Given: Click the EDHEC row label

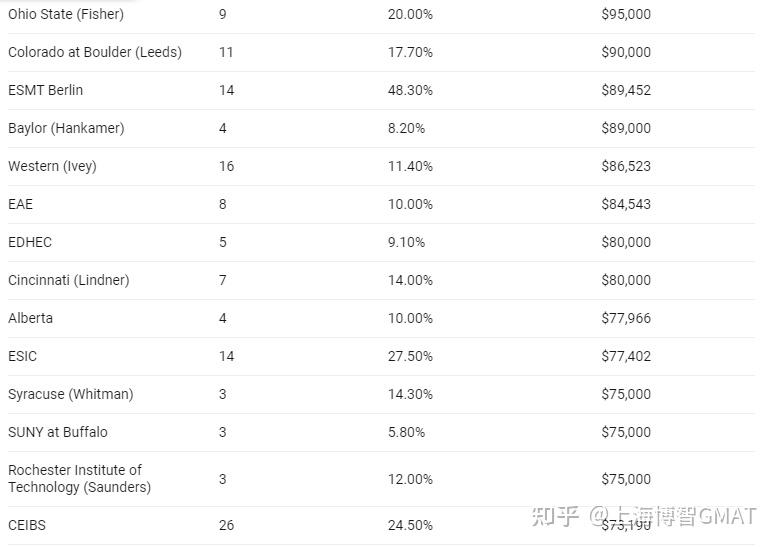Looking at the screenshot, I should tap(30, 242).
